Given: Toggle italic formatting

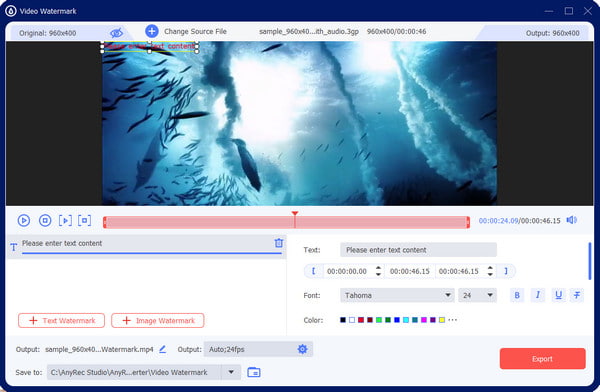Looking at the screenshot, I should point(538,295).
